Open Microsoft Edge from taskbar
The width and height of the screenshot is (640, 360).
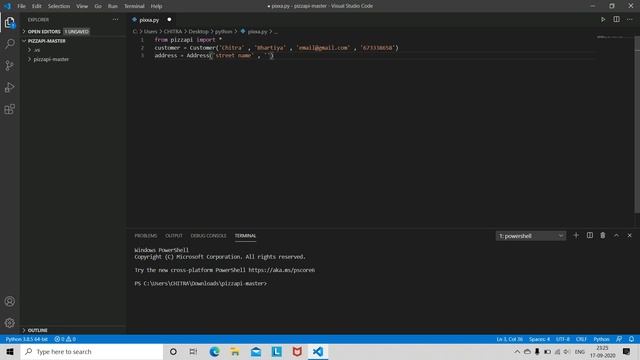coord(214,351)
